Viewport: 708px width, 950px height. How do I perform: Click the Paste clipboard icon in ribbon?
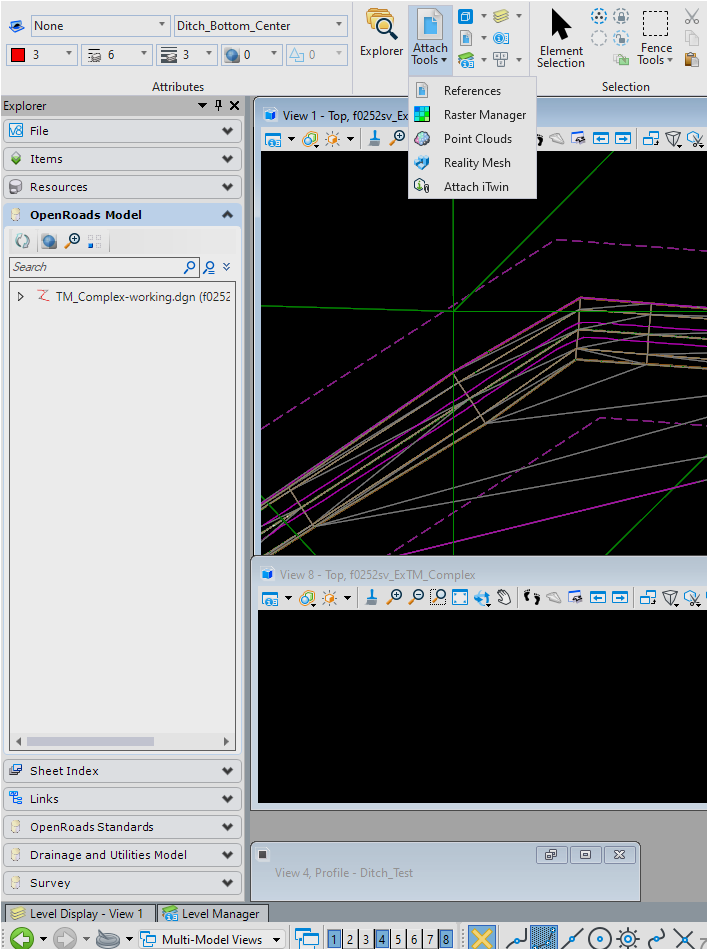(692, 59)
